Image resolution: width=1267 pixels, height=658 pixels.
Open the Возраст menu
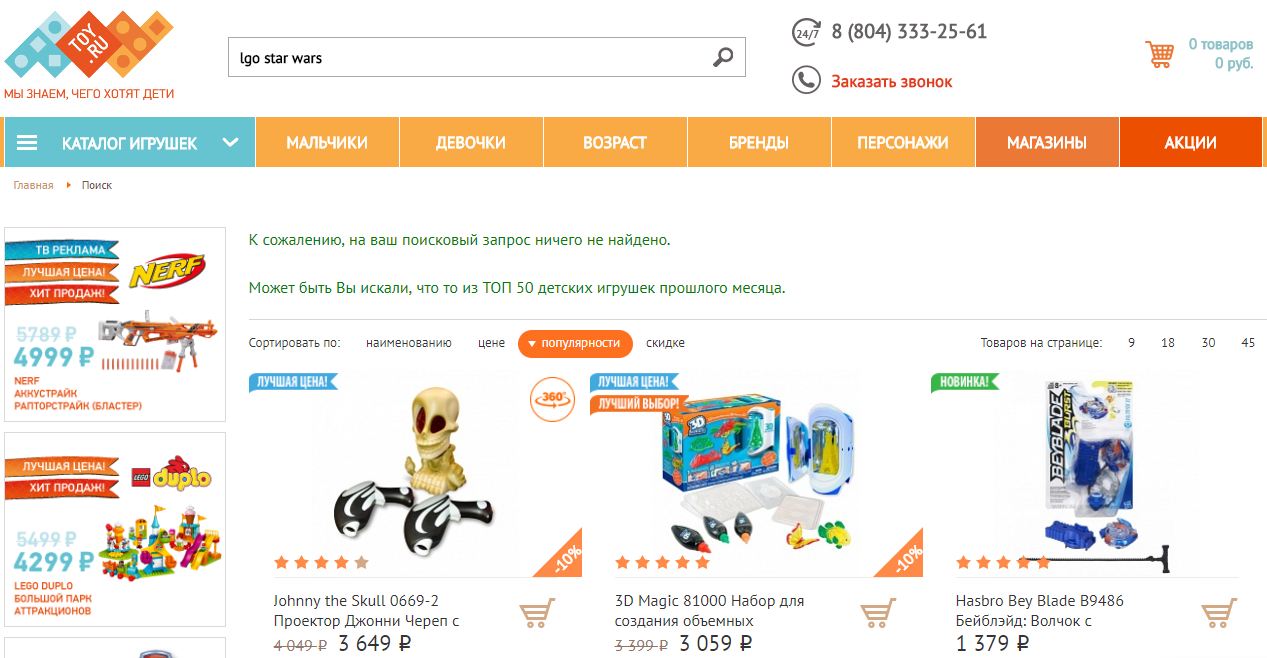click(615, 143)
